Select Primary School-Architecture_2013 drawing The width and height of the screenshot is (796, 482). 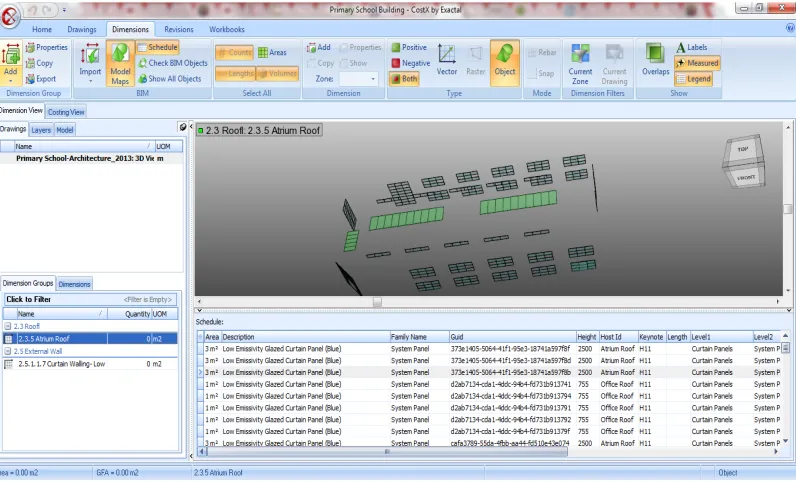(91, 158)
